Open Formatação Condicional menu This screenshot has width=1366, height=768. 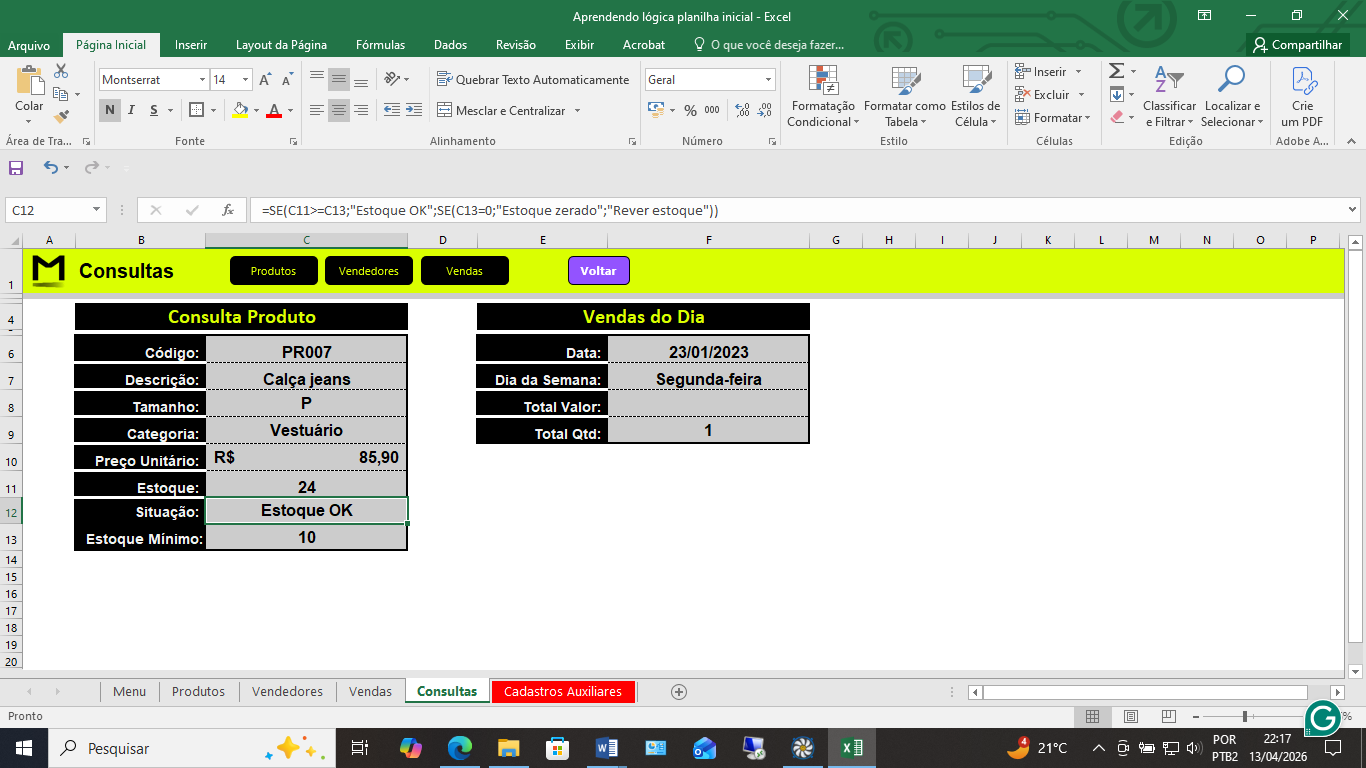pos(821,97)
